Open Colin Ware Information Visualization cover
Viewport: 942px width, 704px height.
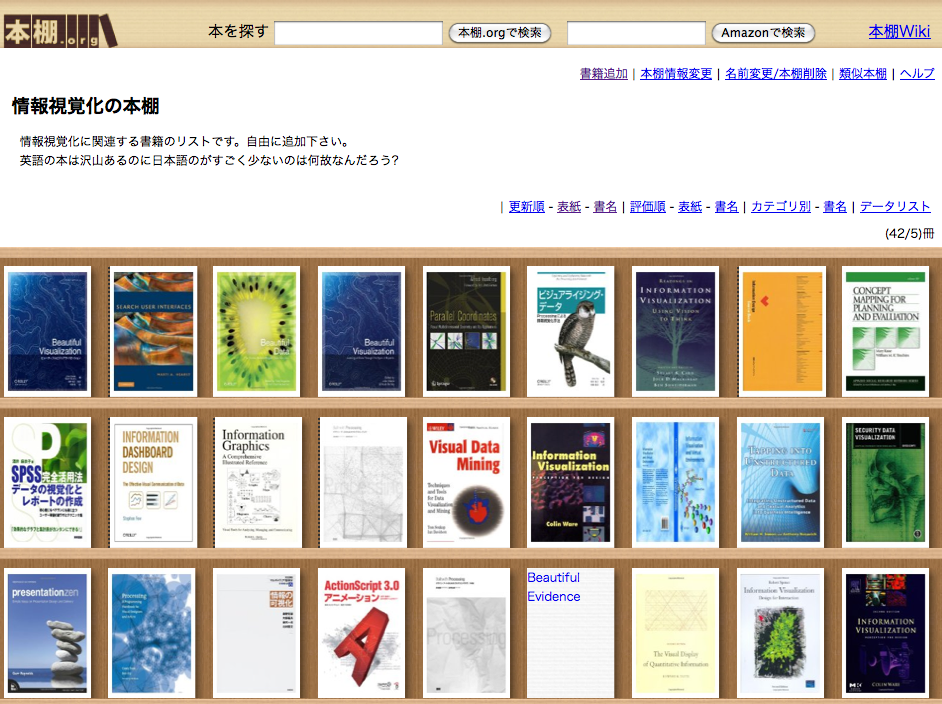click(570, 482)
